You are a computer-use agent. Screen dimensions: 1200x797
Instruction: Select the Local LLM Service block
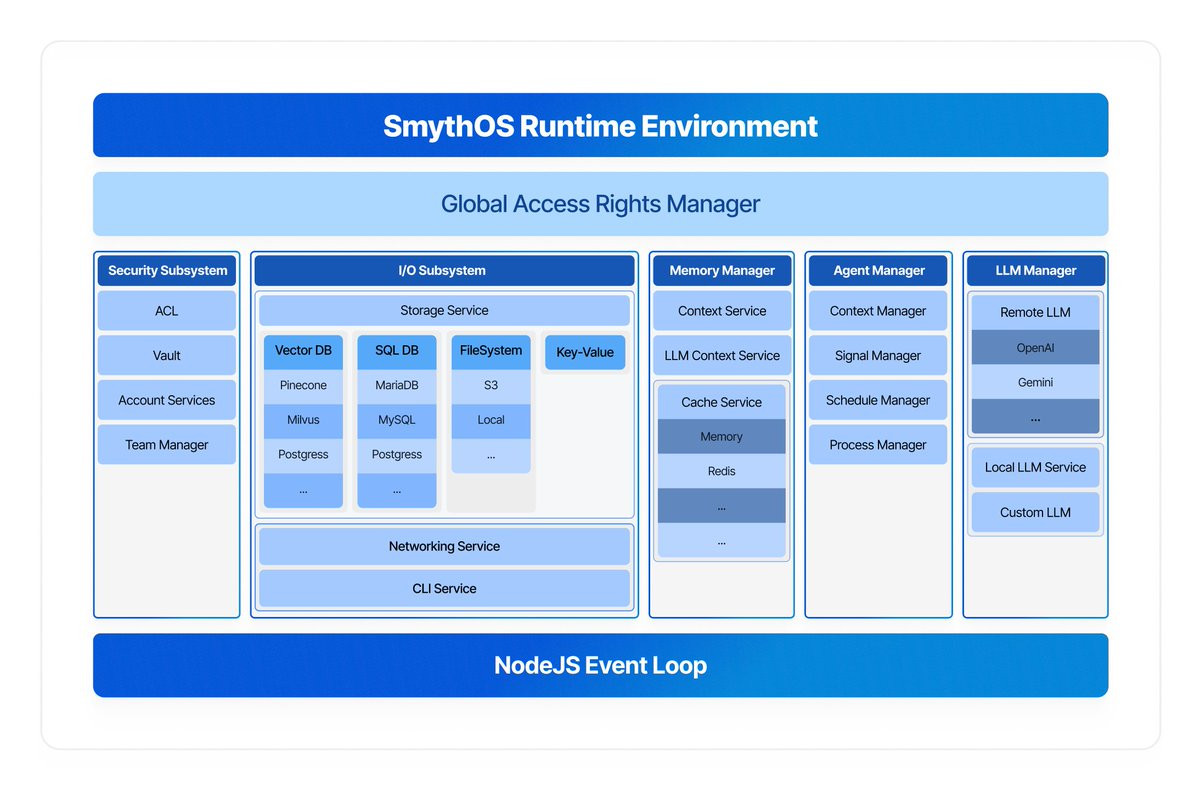tap(1036, 467)
